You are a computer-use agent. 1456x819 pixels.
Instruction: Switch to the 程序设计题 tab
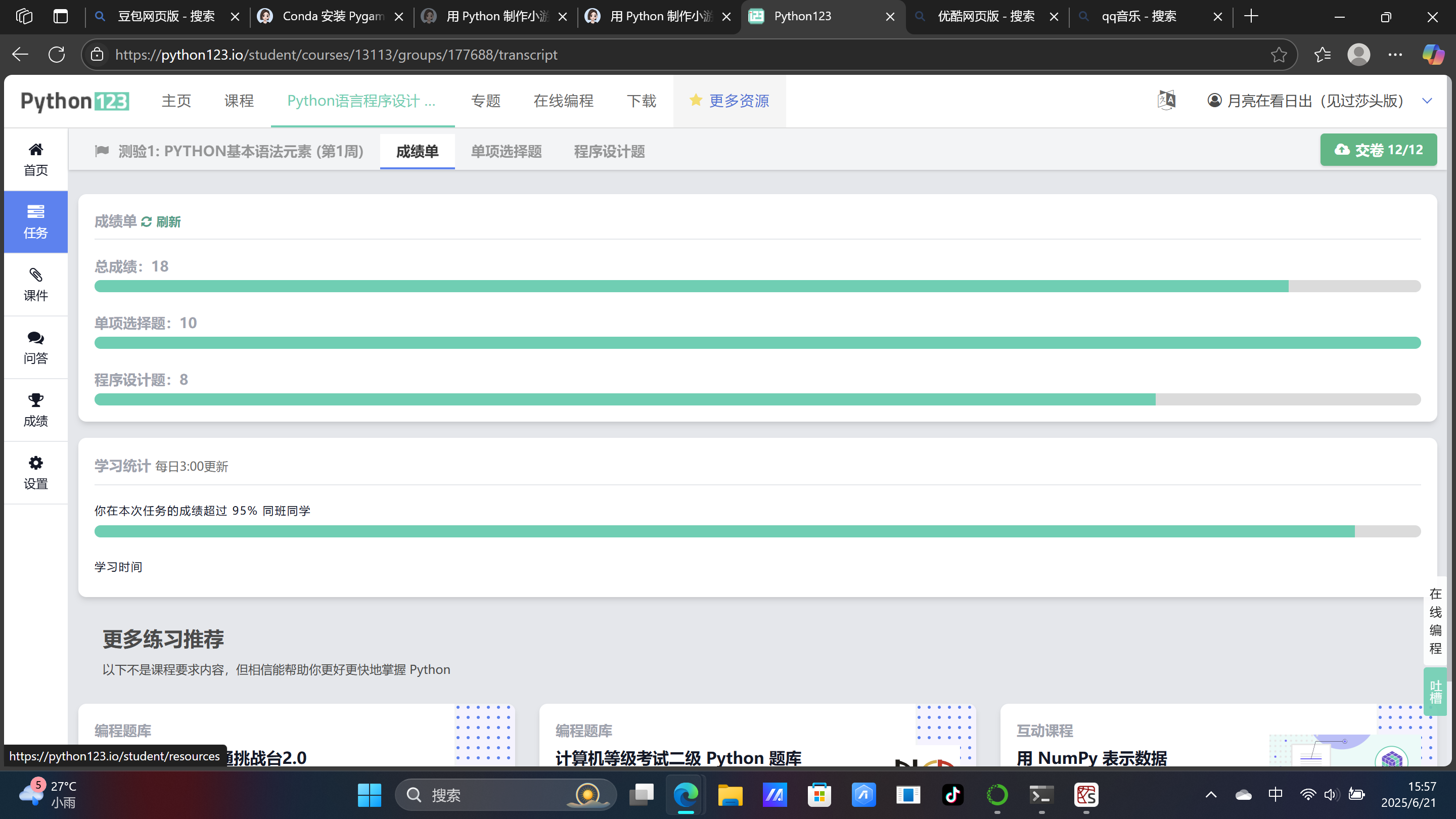(x=609, y=152)
